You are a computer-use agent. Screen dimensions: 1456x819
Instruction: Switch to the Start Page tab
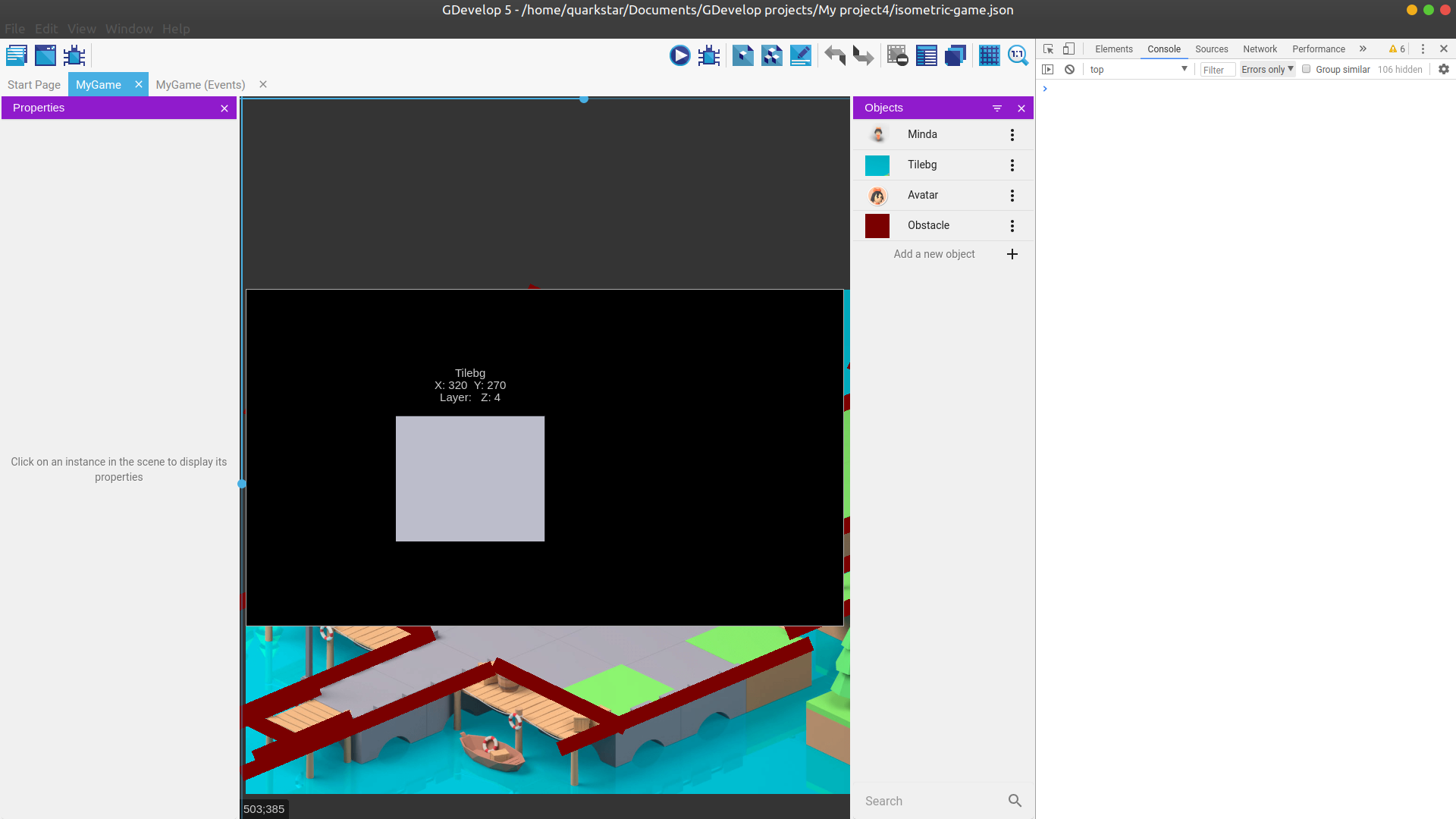click(34, 85)
